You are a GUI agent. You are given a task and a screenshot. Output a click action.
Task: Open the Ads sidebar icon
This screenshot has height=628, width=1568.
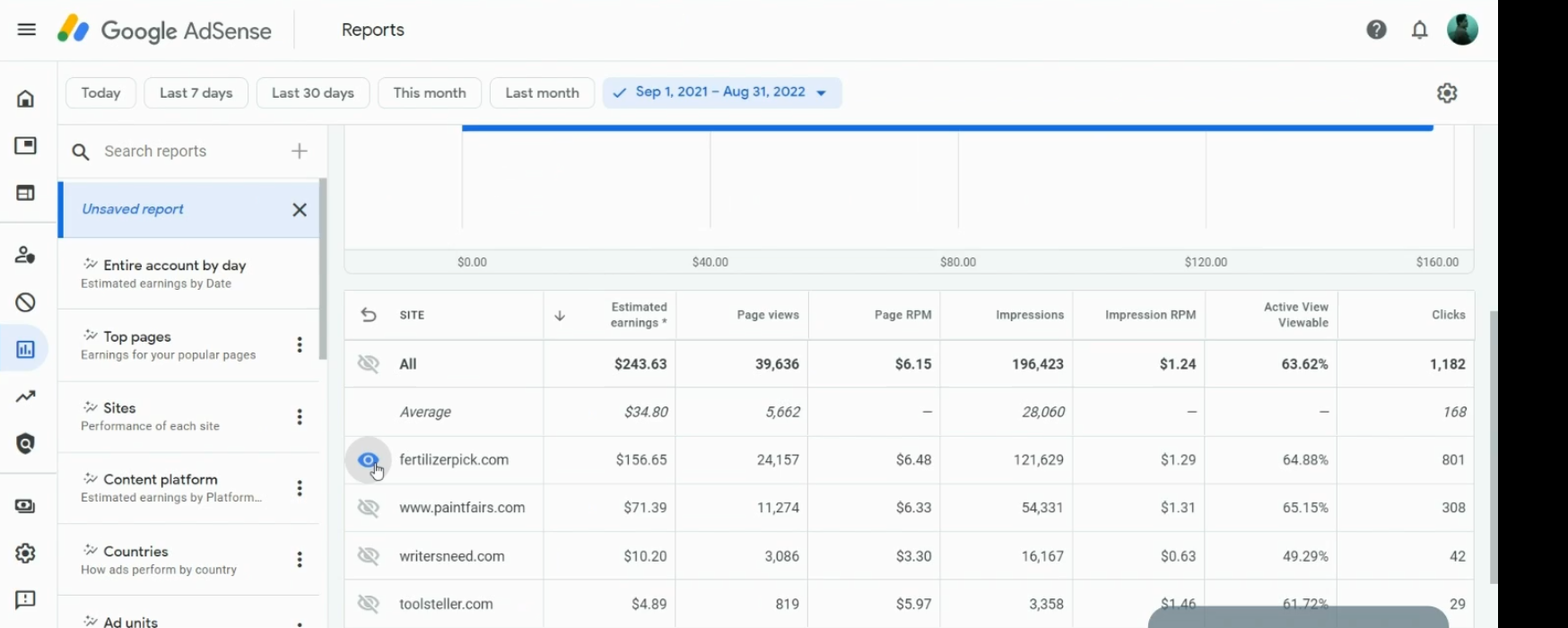pos(25,145)
